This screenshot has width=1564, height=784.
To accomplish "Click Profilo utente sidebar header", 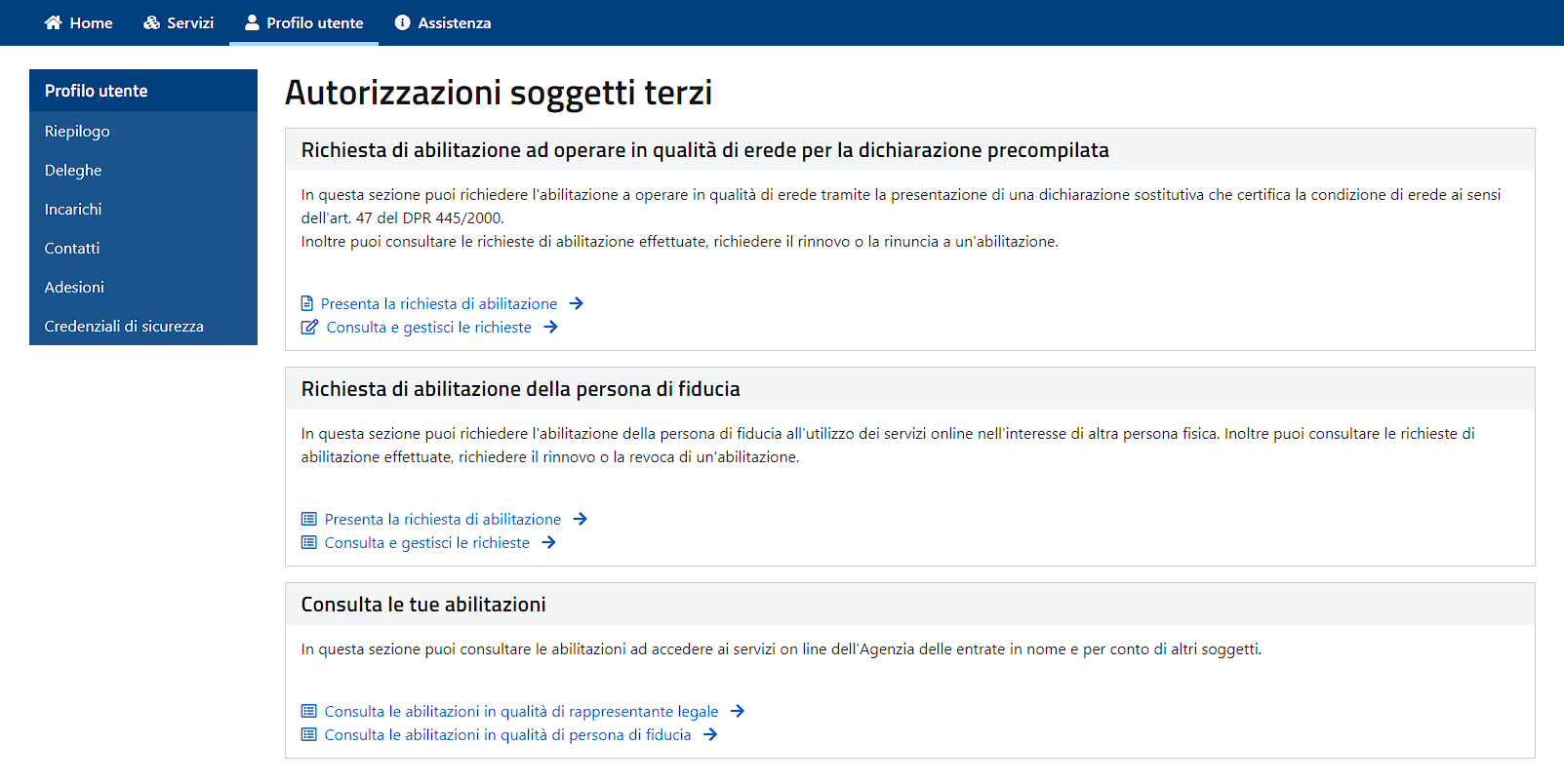I will pos(143,91).
